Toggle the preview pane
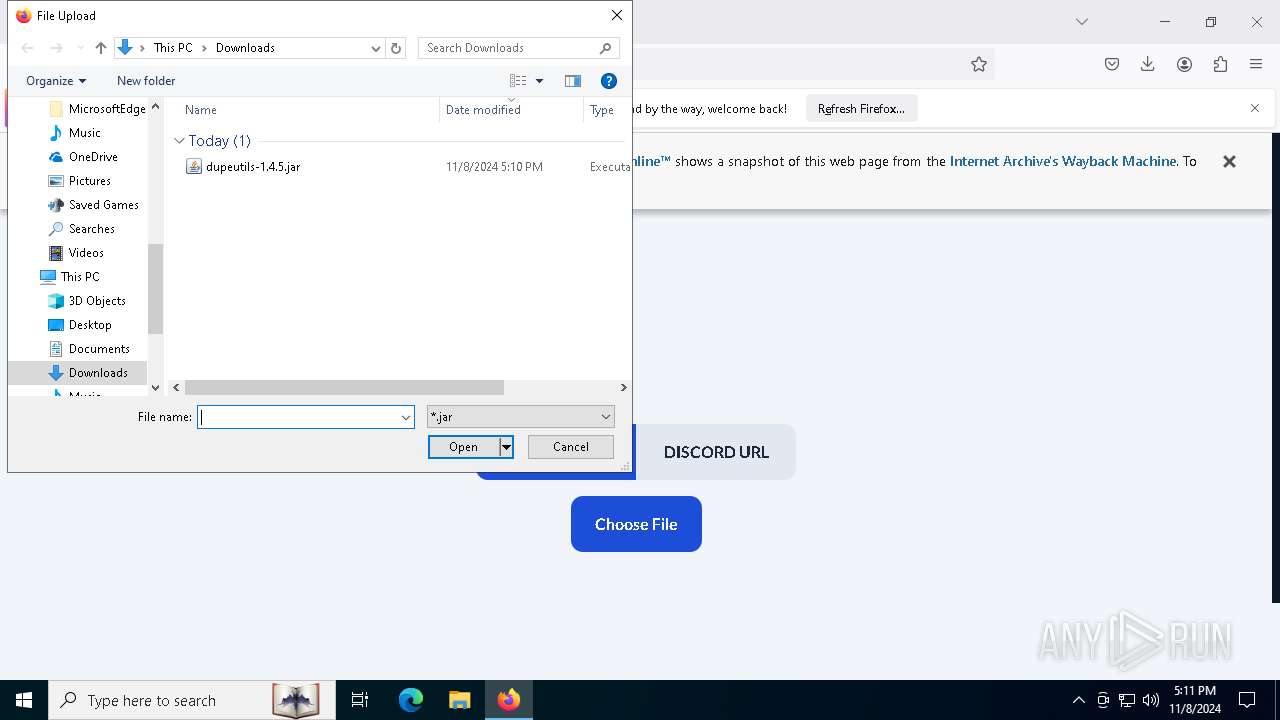This screenshot has width=1280, height=720. tap(573, 81)
